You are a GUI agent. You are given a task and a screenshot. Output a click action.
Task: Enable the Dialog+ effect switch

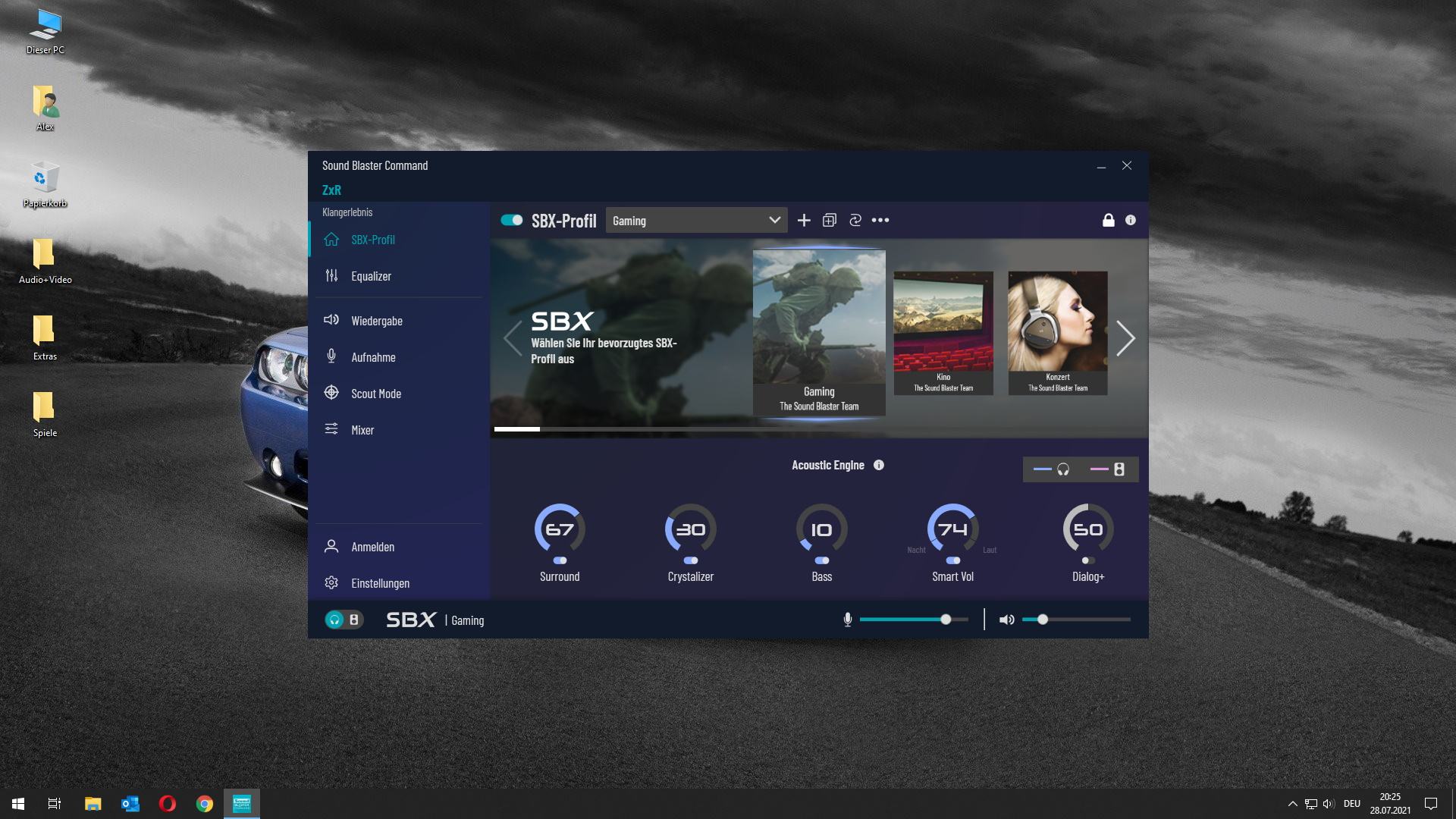click(x=1088, y=560)
